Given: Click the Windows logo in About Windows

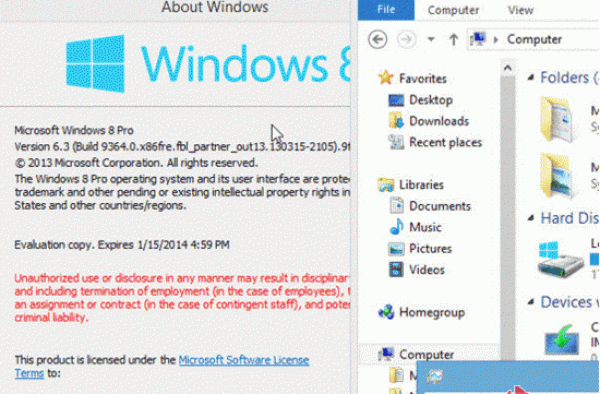Looking at the screenshot, I should (95, 64).
